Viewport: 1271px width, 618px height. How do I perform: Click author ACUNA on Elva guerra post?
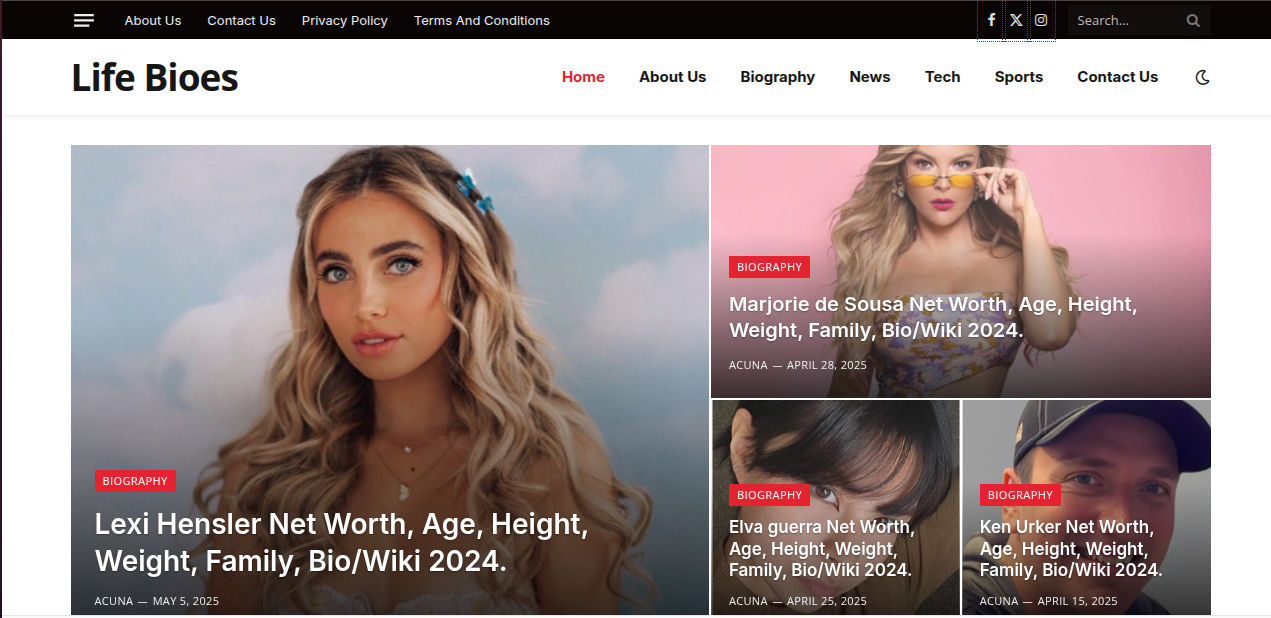point(748,601)
